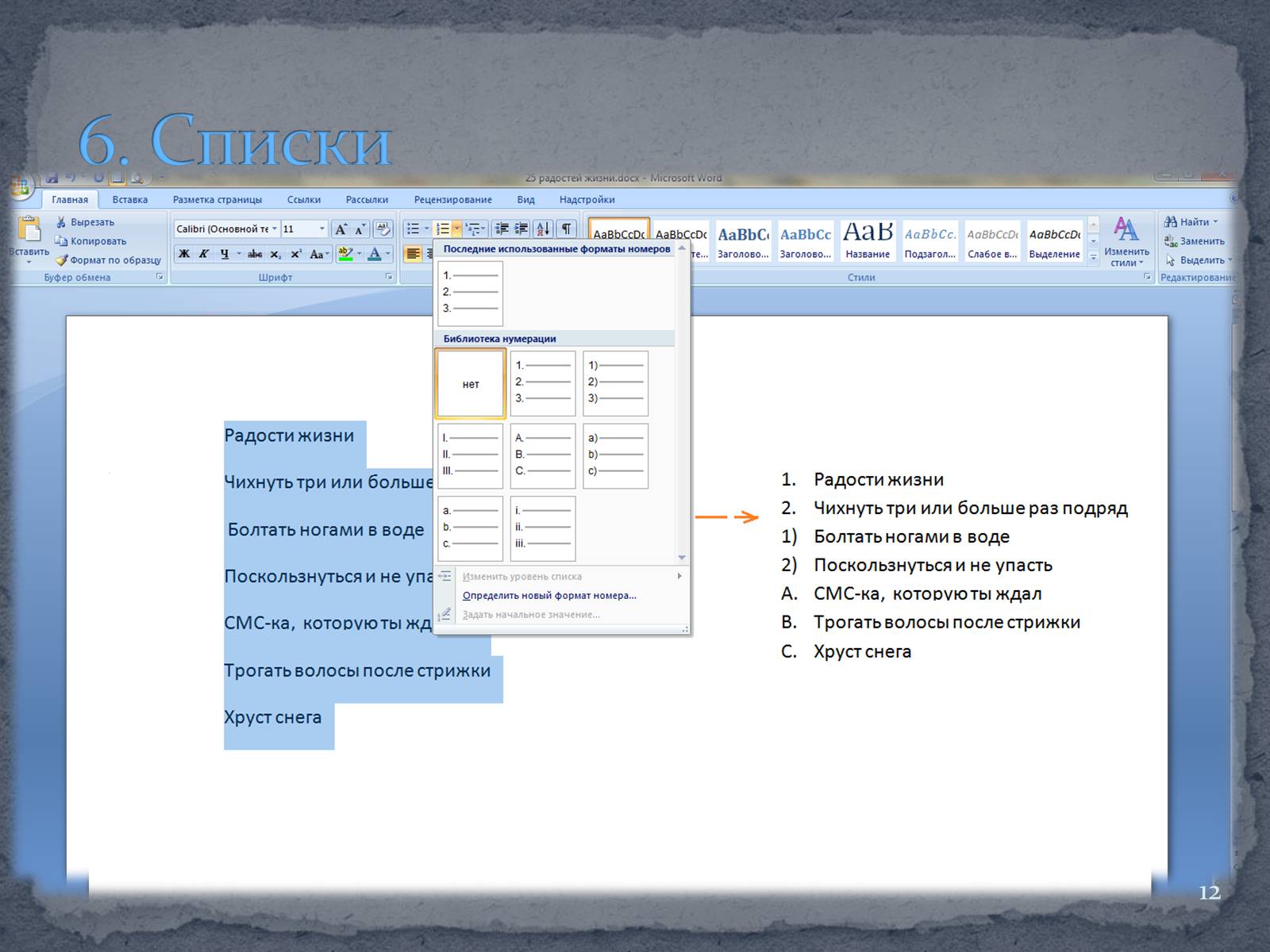Open the font name Calibri dropdown
The height and width of the screenshot is (952, 1270).
pos(275,229)
